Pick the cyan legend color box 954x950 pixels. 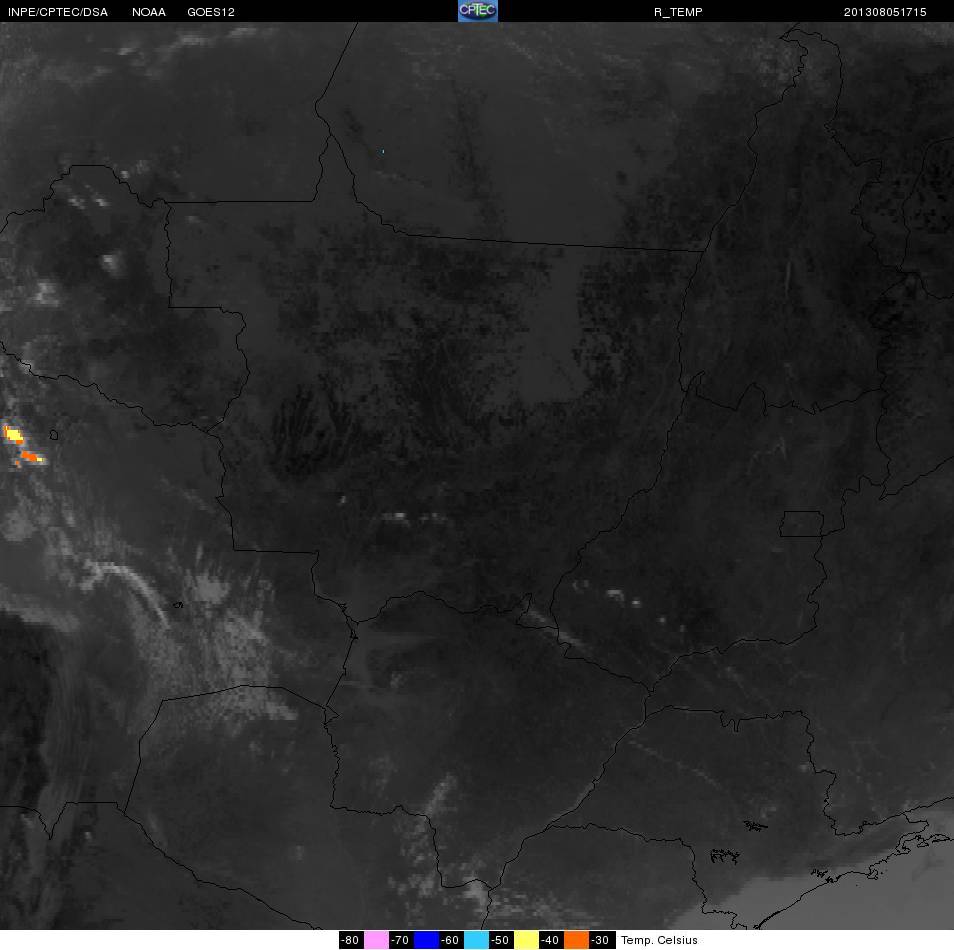476,940
